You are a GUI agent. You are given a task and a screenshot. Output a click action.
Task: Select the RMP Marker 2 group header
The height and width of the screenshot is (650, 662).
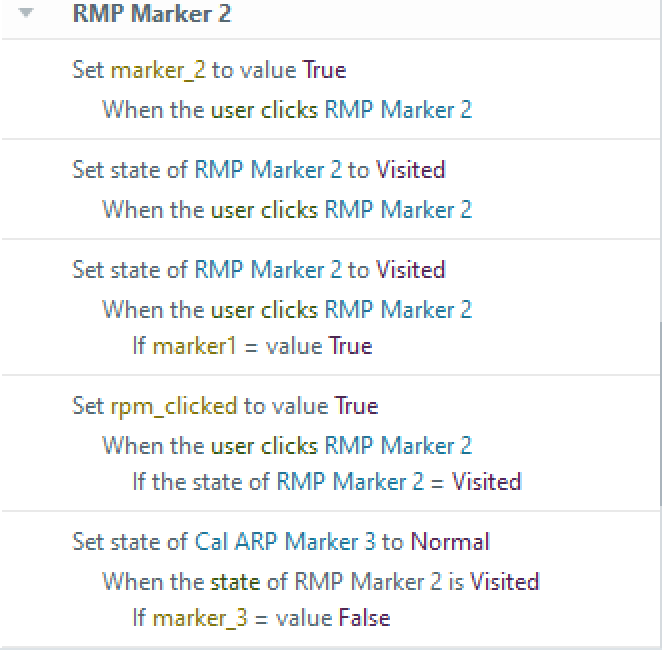coord(152,15)
